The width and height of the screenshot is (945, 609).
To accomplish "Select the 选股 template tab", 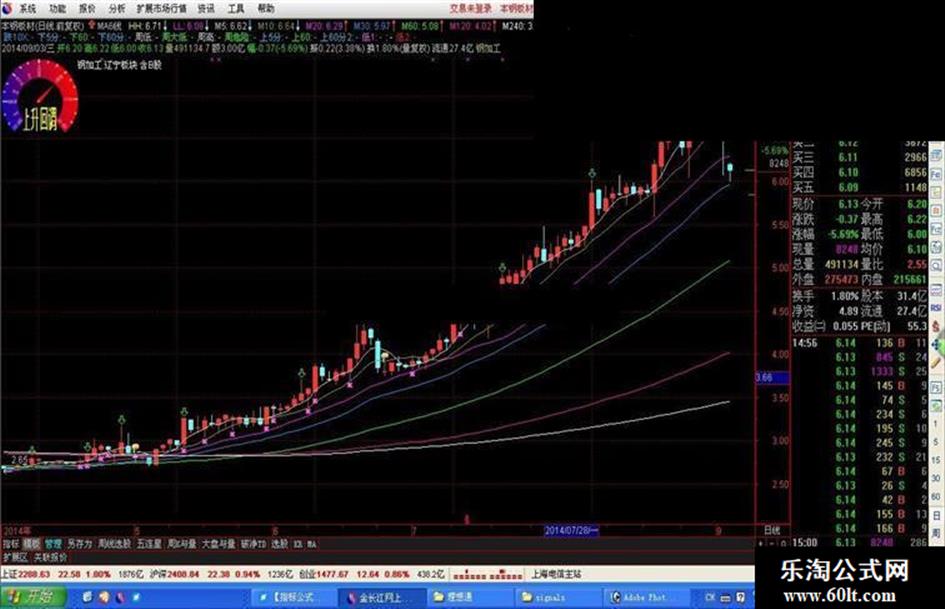I will (x=279, y=544).
